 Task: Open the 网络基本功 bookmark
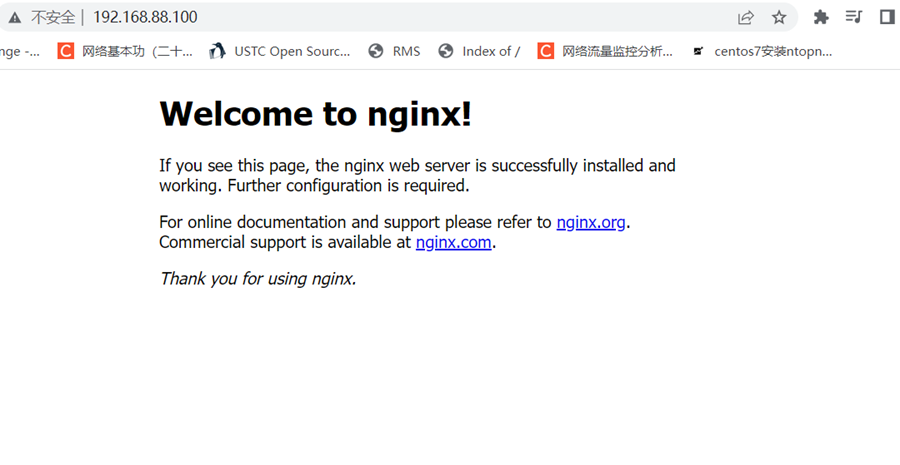(x=125, y=51)
